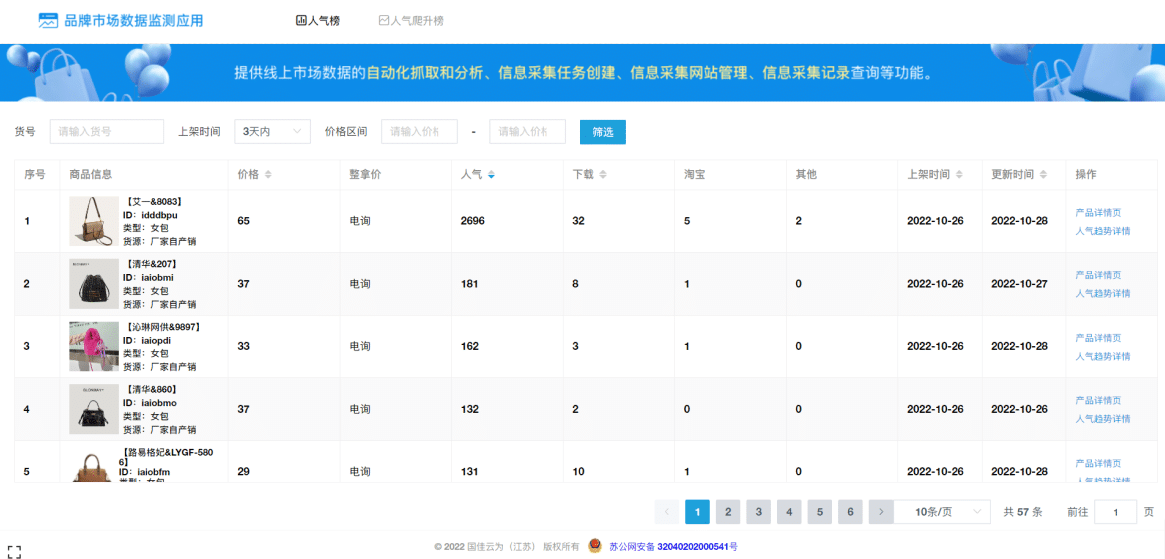Sort by 下载 column sort icon
Screen dimensions: 1165x559
point(603,175)
